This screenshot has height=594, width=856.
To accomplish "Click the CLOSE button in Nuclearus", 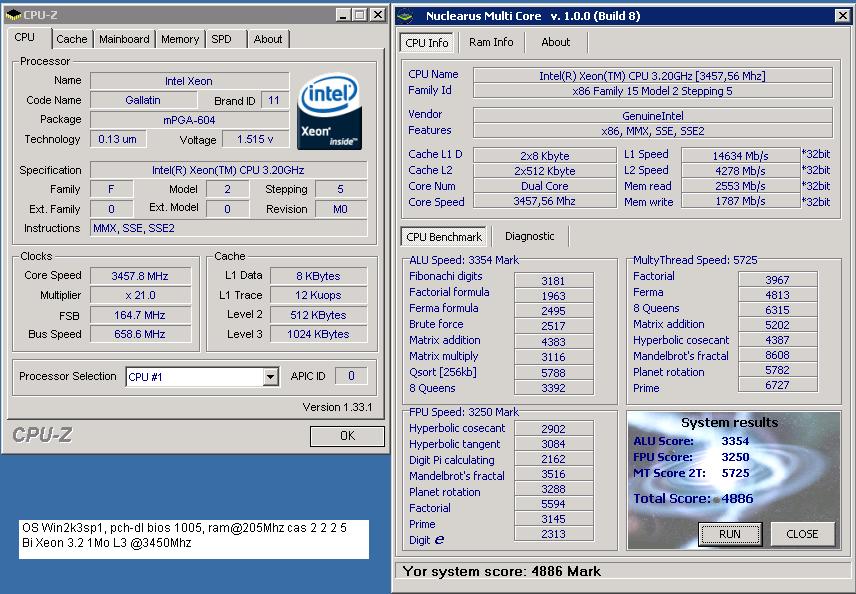I will coord(802,534).
